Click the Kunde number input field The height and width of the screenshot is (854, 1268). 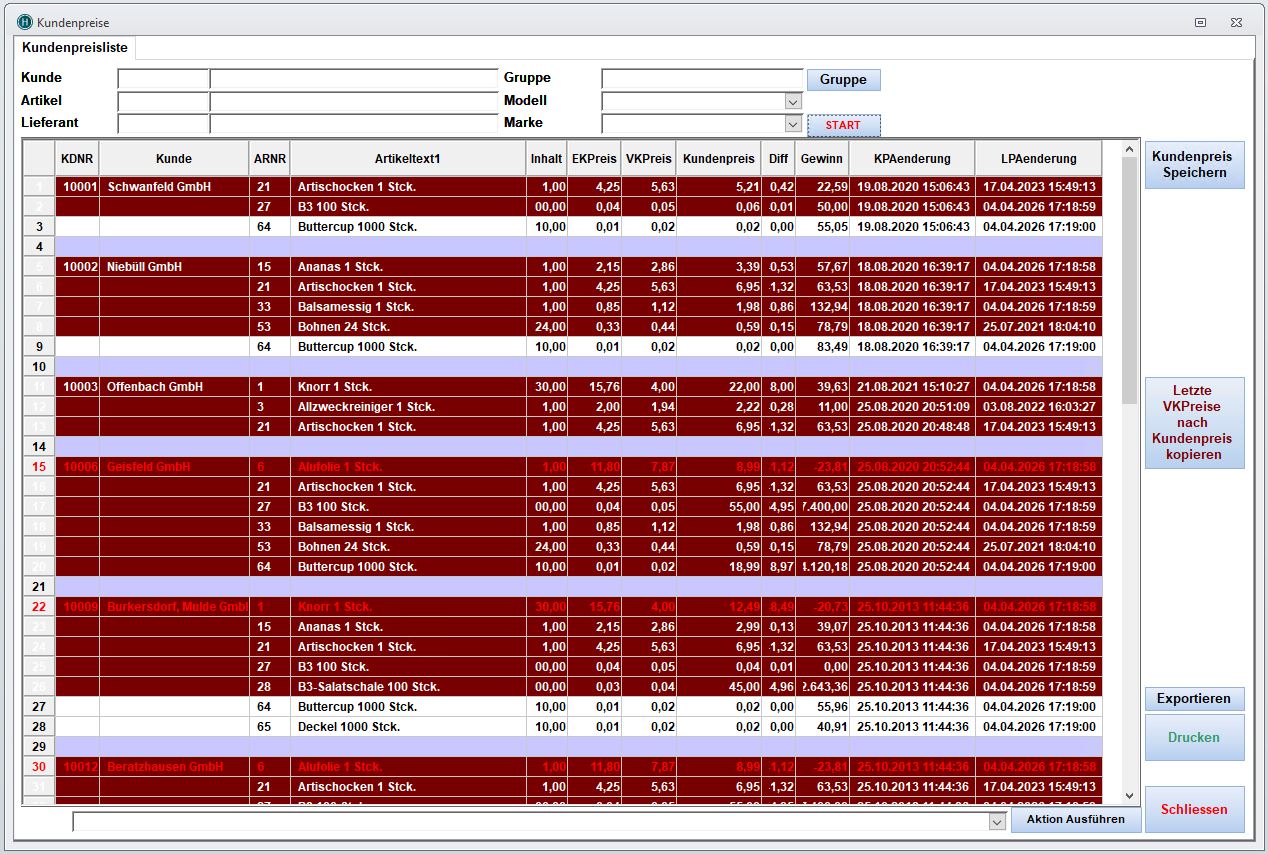pos(163,78)
